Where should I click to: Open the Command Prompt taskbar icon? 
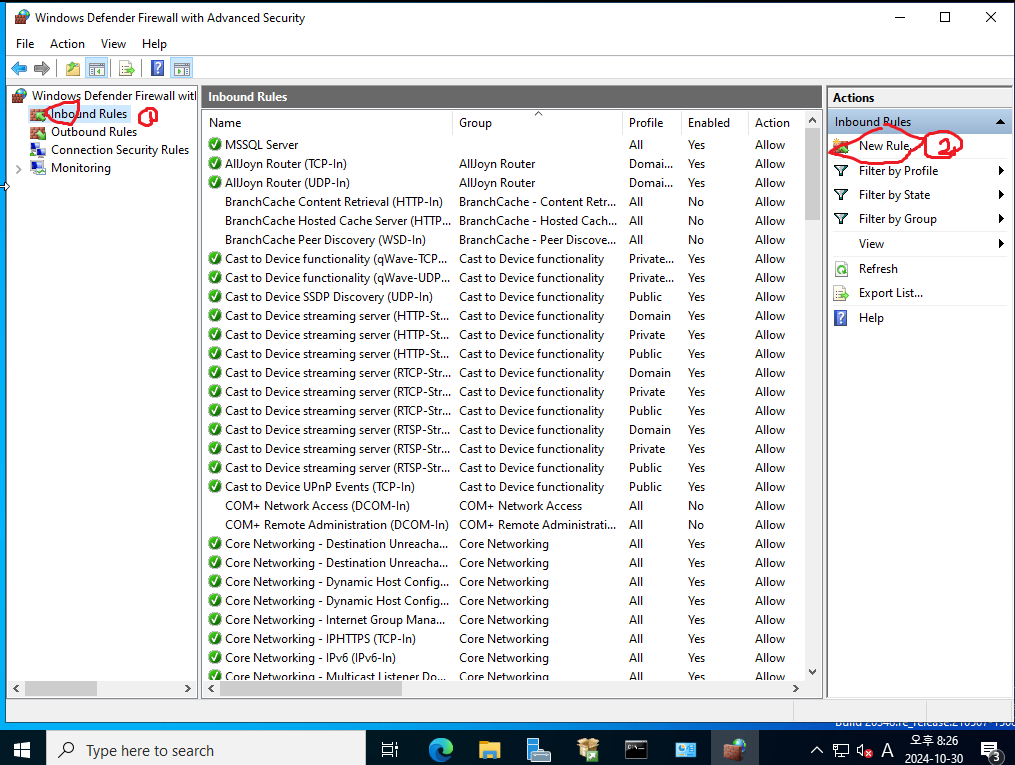click(636, 749)
